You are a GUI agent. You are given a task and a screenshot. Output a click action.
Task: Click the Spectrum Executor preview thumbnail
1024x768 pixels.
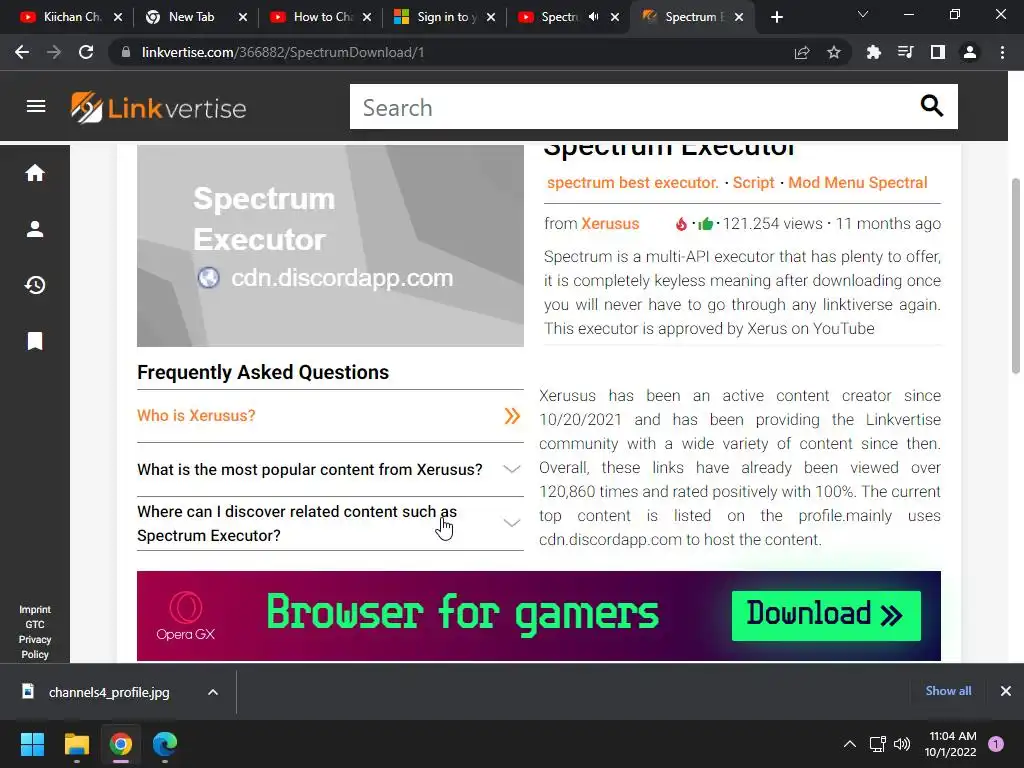click(x=330, y=246)
